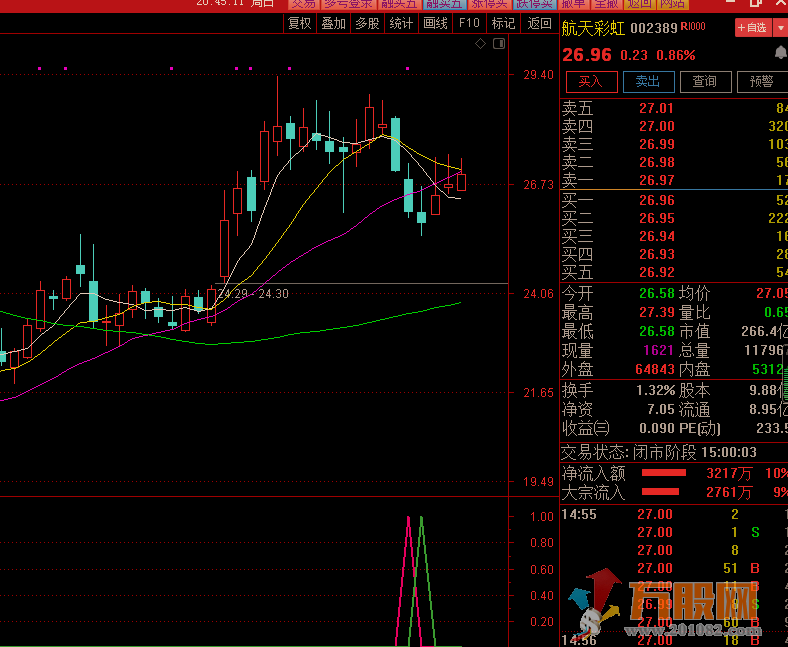Activate the 画线 drawing tool

tap(435, 23)
